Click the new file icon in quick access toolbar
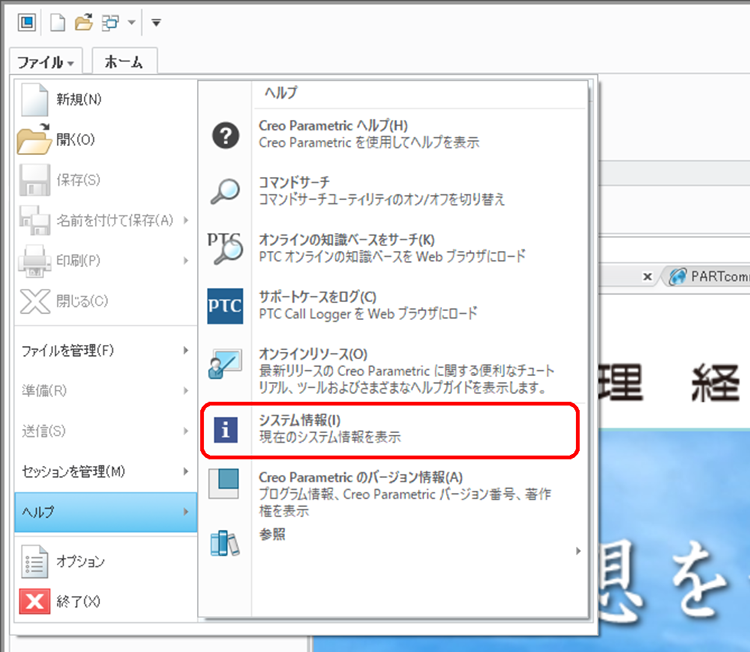The height and width of the screenshot is (652, 750). tap(59, 22)
